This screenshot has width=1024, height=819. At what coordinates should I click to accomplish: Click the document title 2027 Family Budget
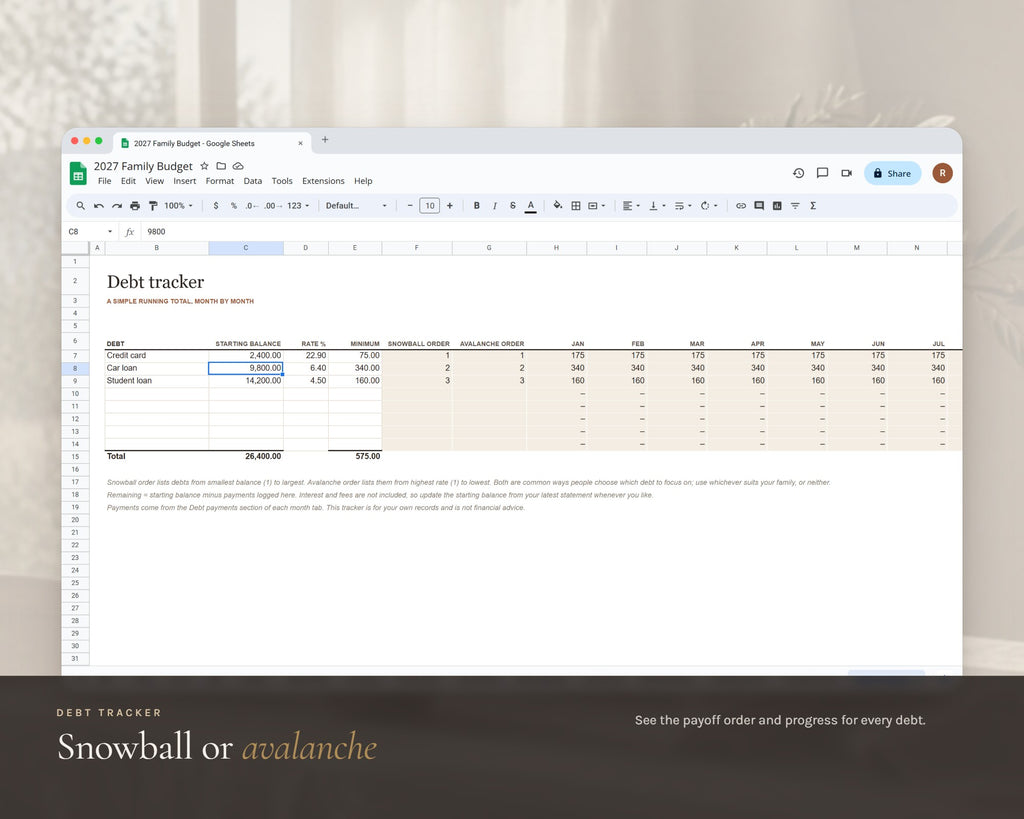point(143,166)
